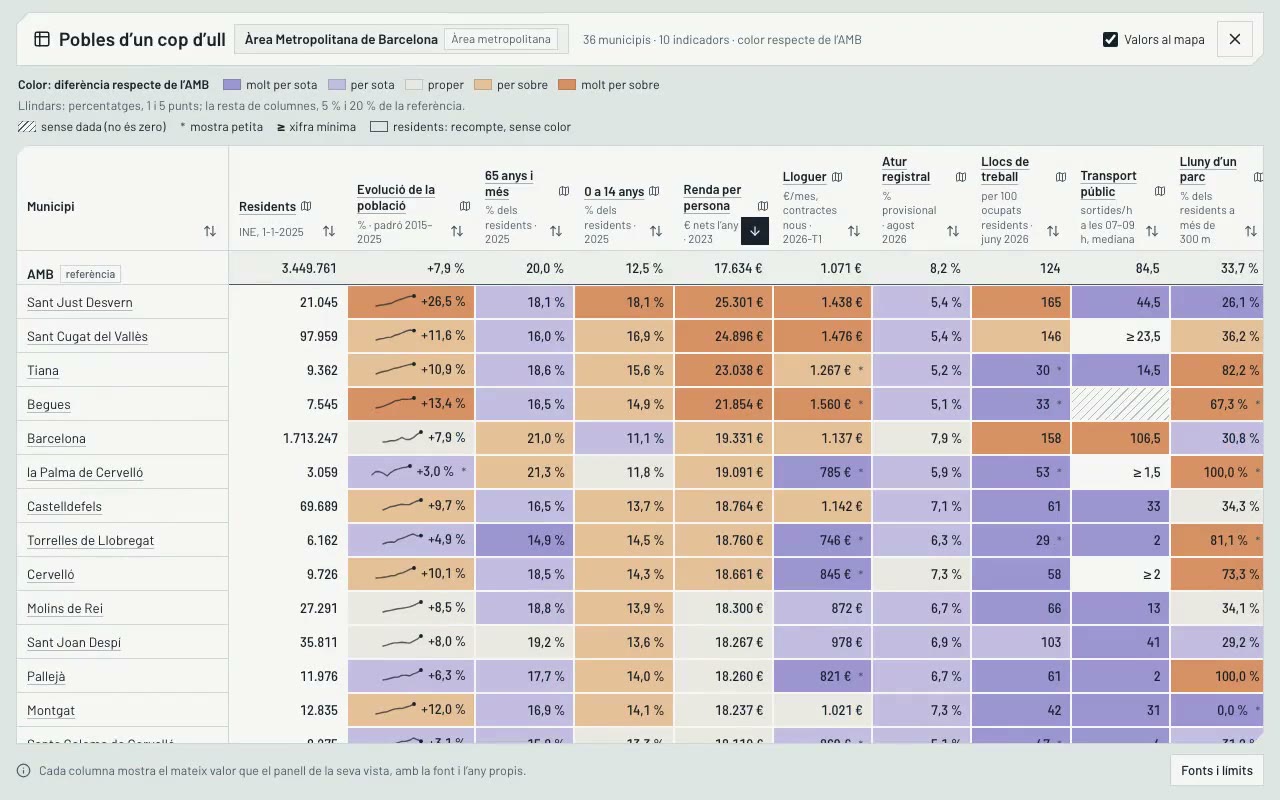Click the AMB referència badge
Image resolution: width=1280 pixels, height=800 pixels.
click(90, 274)
